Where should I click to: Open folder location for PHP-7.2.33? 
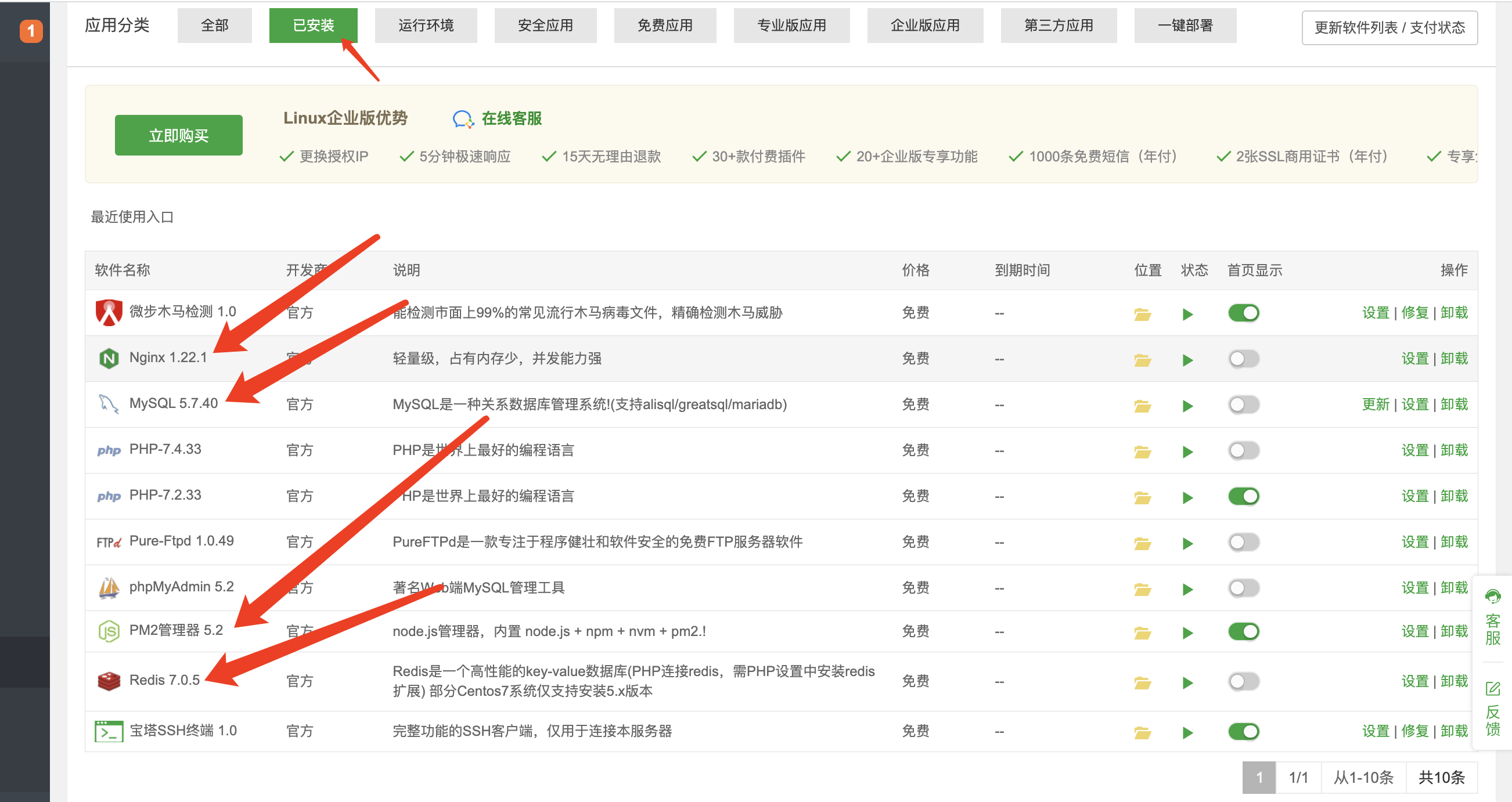coord(1142,497)
